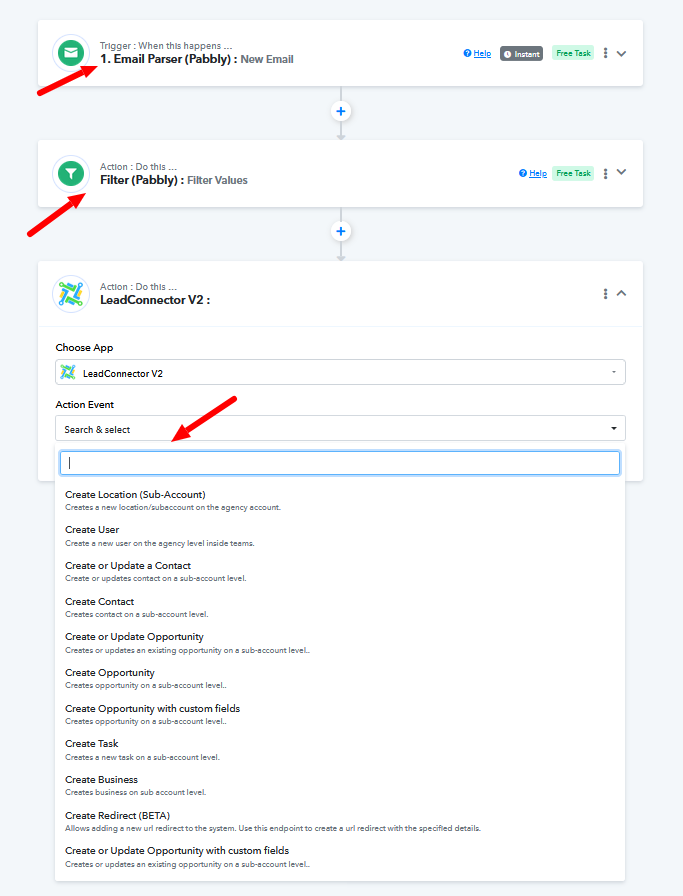
Task: Focus the action event search input
Action: (340, 463)
